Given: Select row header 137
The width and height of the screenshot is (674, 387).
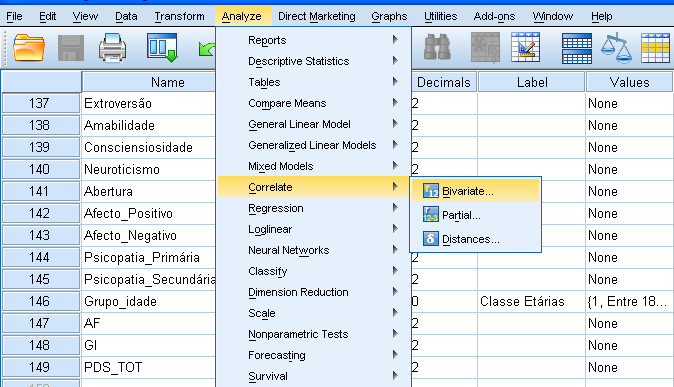Looking at the screenshot, I should (41, 104).
